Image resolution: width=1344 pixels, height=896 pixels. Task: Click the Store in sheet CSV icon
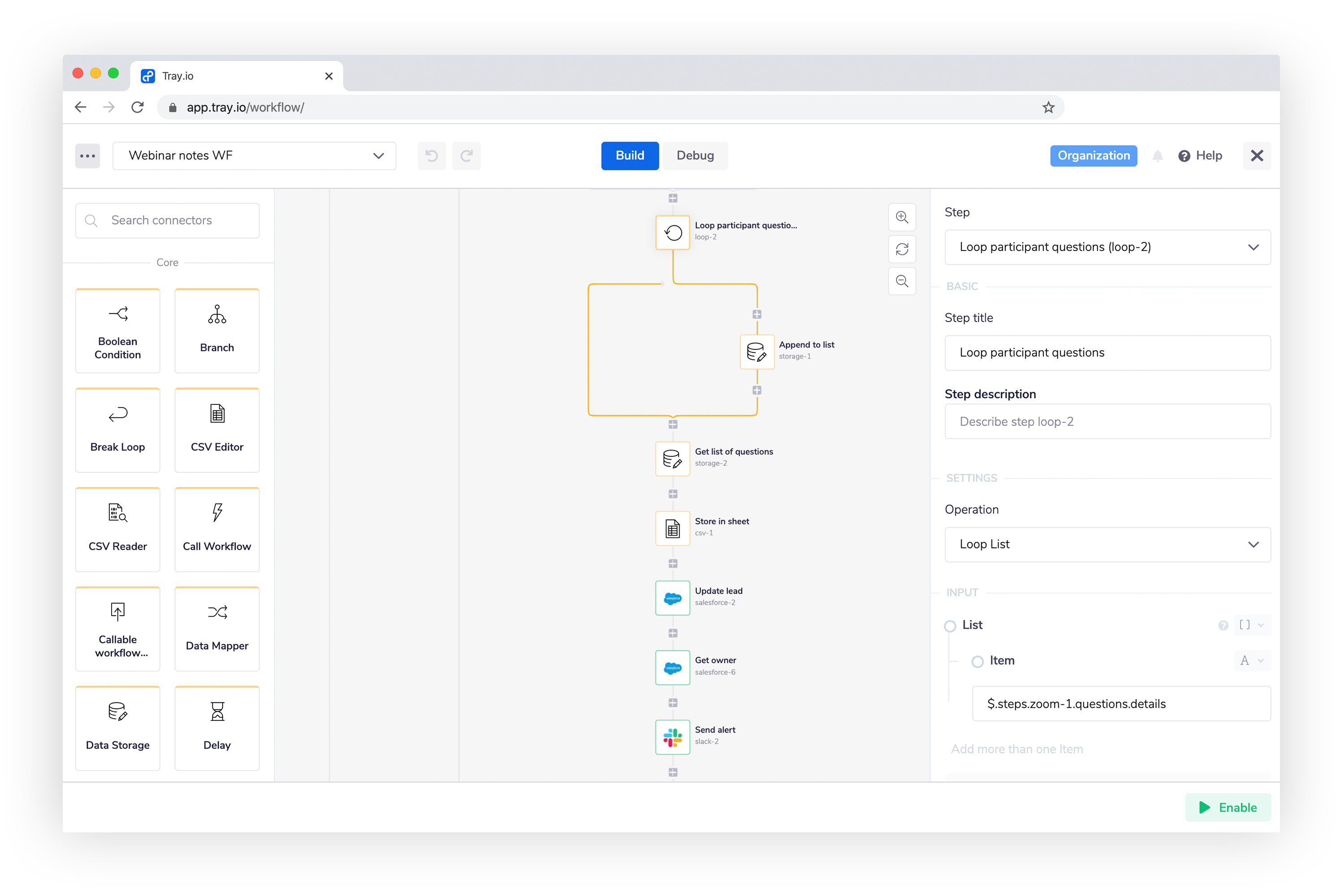[672, 528]
